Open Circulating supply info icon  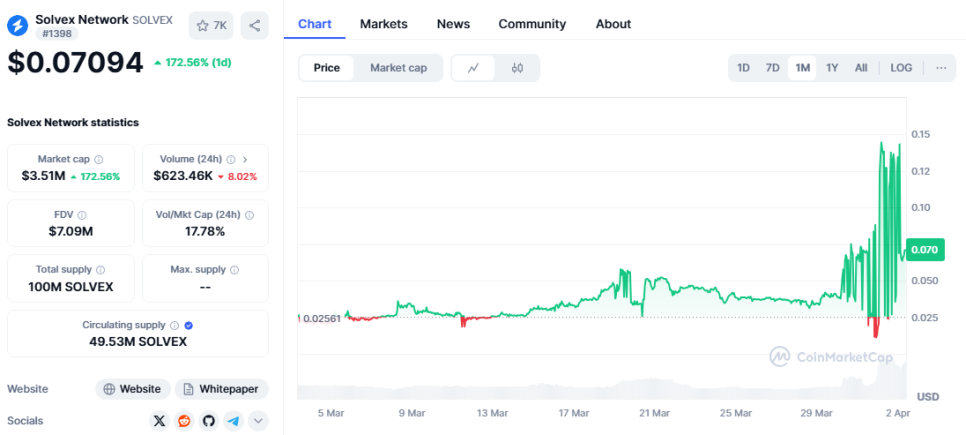(x=174, y=325)
